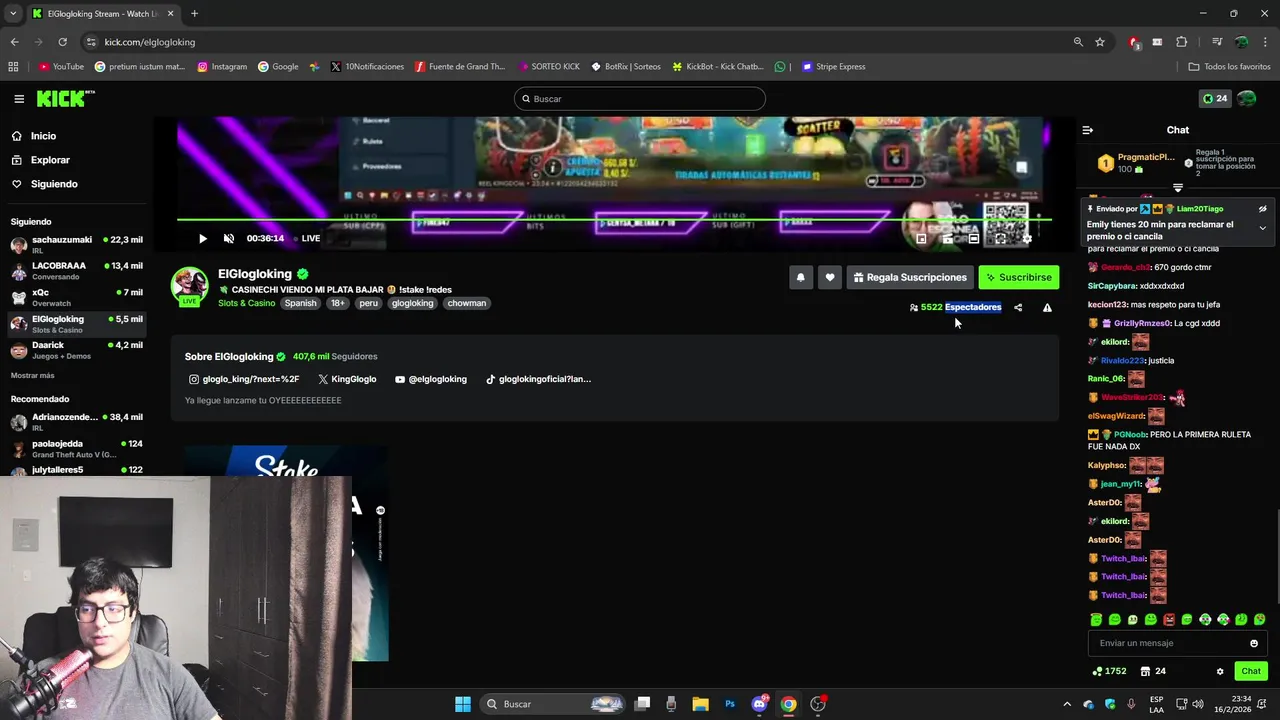
Task: Open the user avatar menu
Action: coord(1246,99)
